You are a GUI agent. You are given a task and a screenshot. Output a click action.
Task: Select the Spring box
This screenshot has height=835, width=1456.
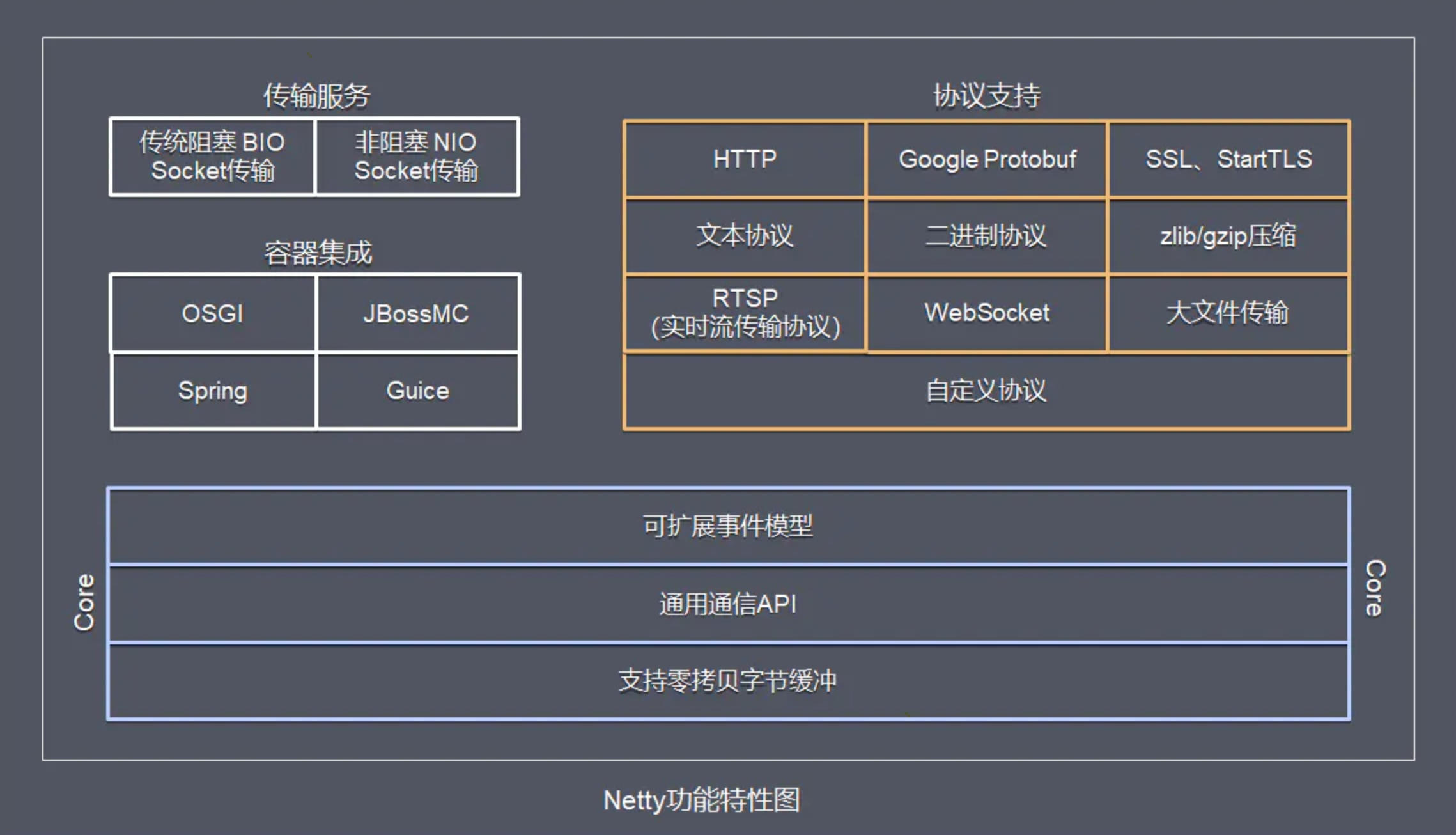click(x=213, y=391)
